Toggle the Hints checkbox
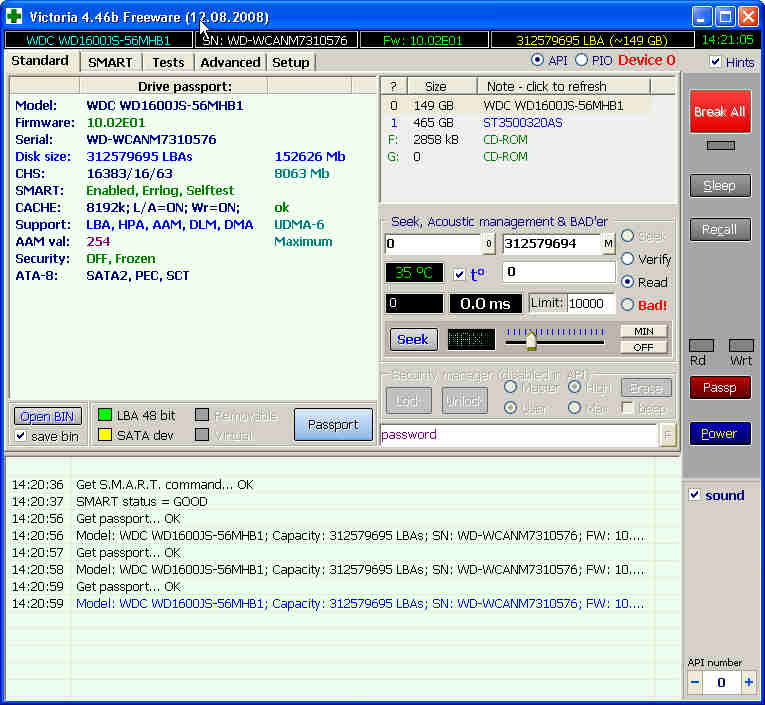This screenshot has width=765, height=705. [x=715, y=61]
